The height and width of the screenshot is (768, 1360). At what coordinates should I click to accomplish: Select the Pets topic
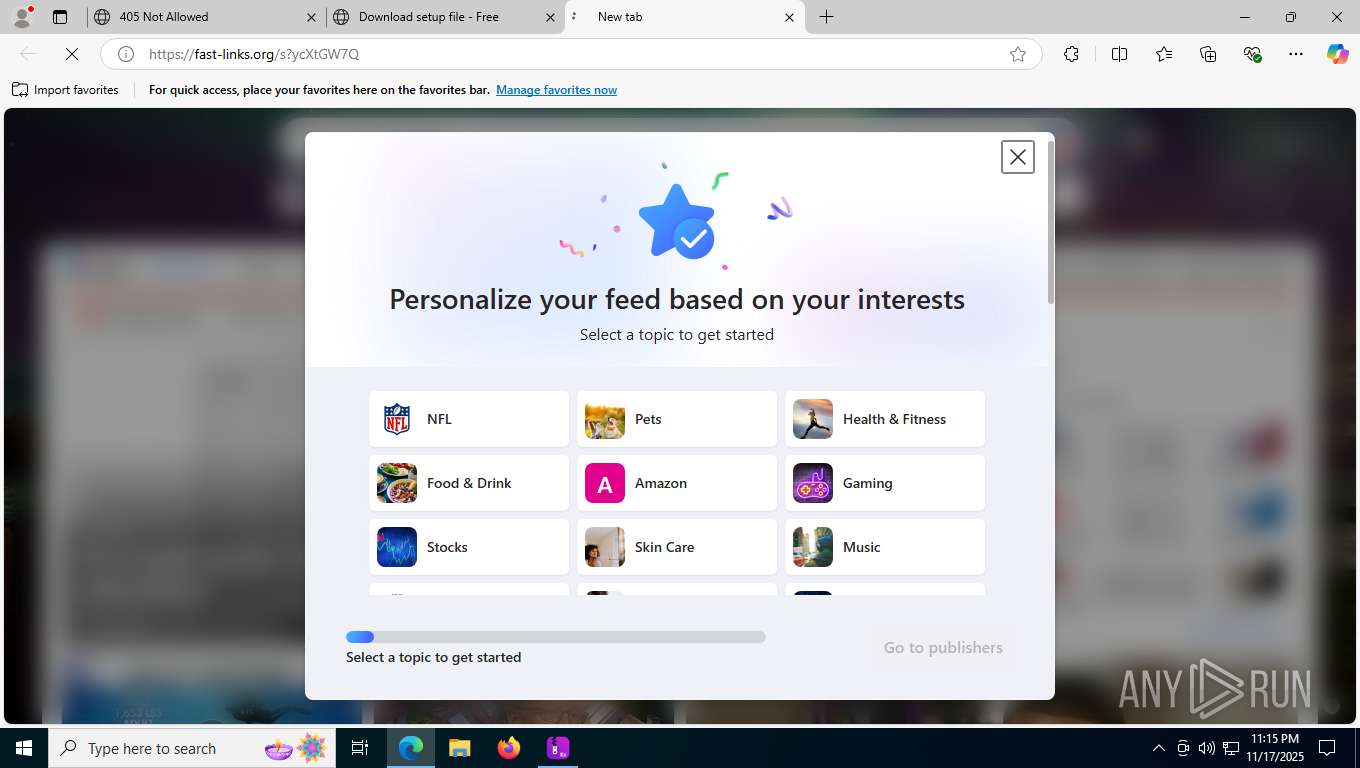pos(677,419)
